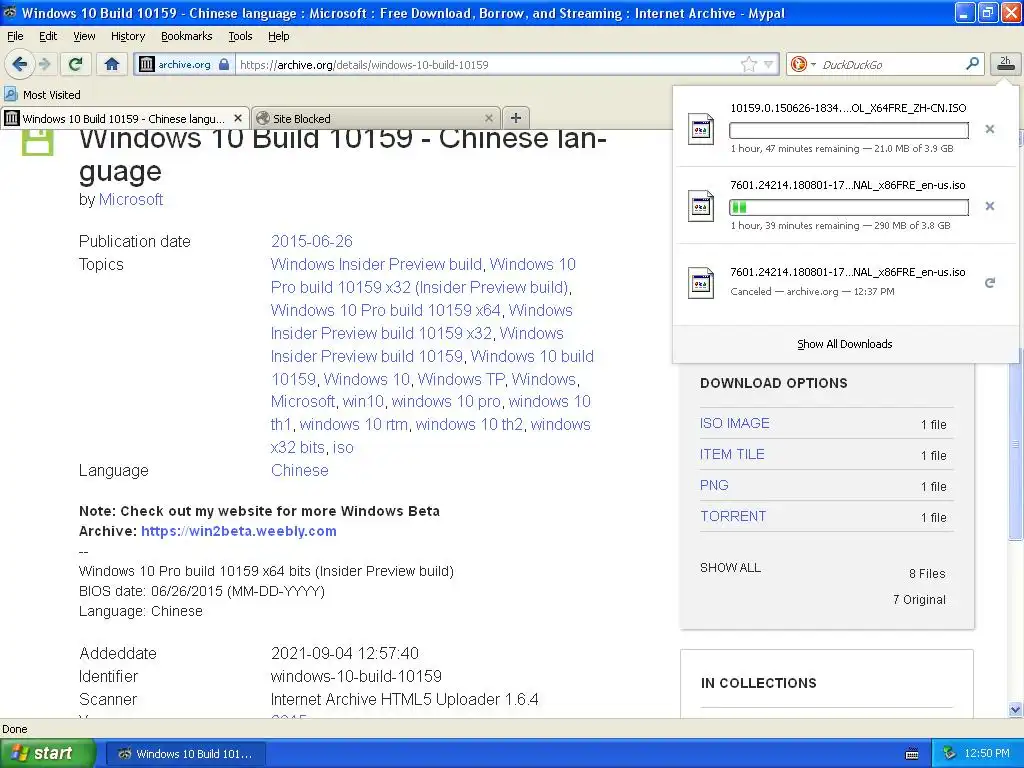Open the View menu

tap(84, 36)
